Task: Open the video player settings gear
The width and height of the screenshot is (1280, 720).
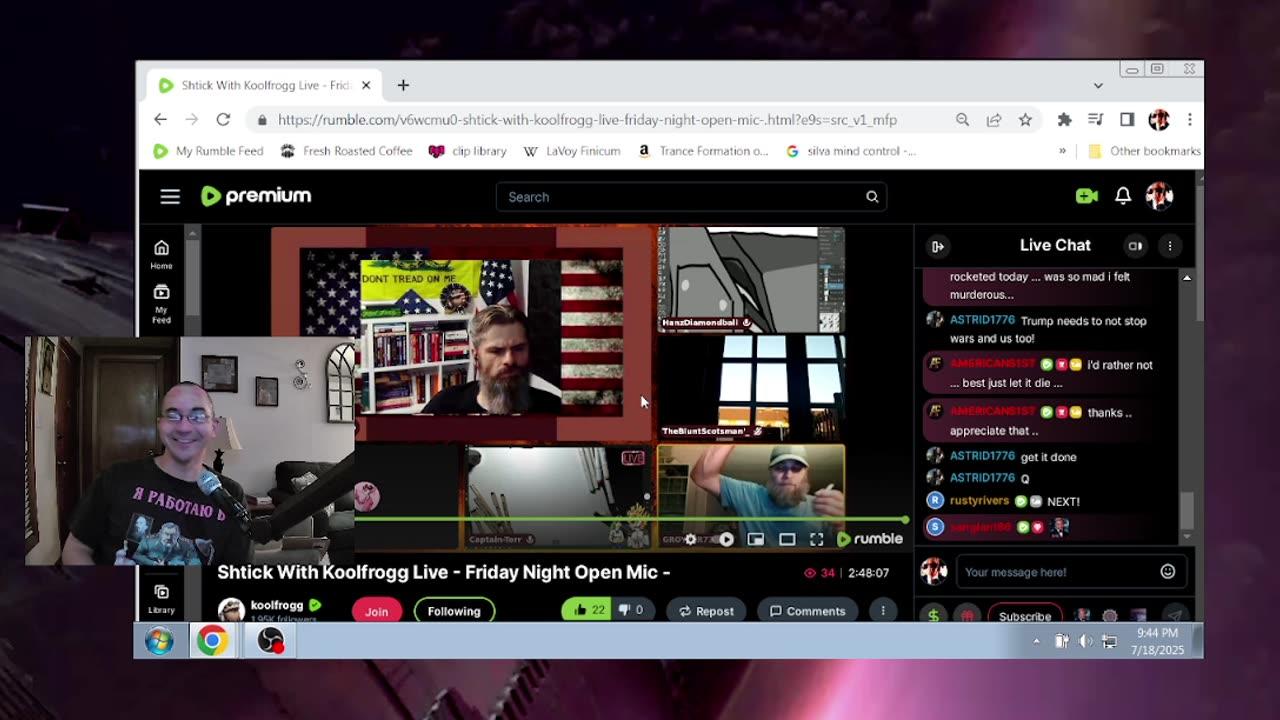Action: (x=690, y=539)
